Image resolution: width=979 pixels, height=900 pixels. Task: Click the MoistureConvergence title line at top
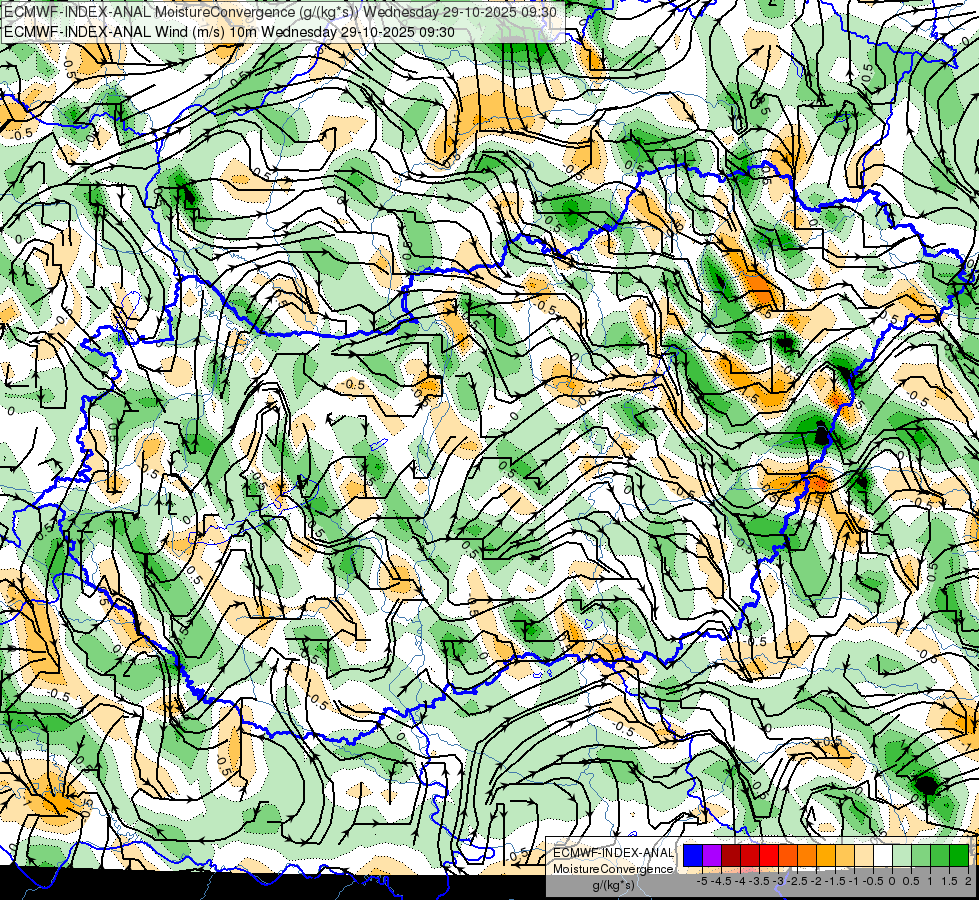pos(280,12)
